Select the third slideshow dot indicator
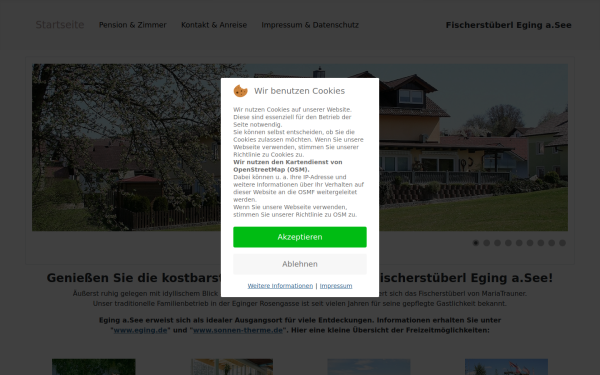This screenshot has width=600, height=375. (x=497, y=243)
